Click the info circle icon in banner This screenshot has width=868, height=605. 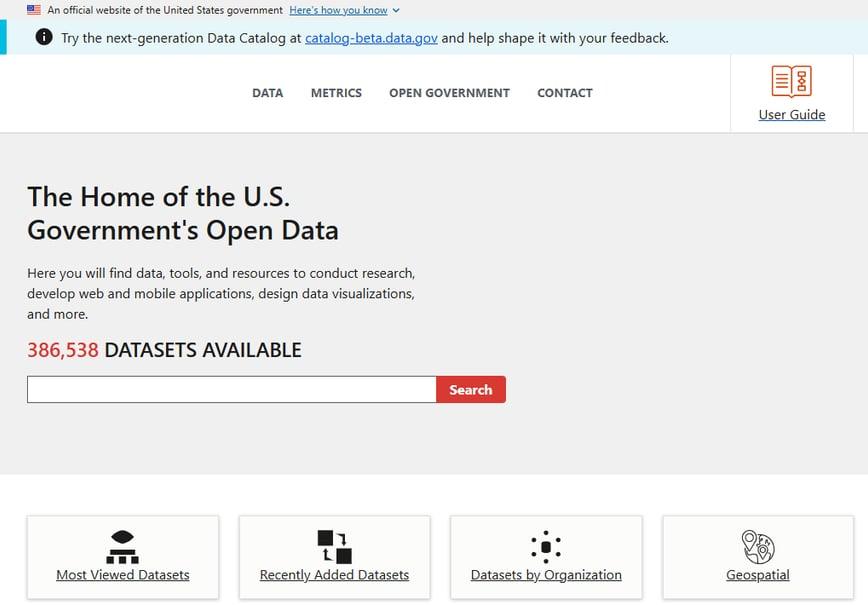(x=43, y=37)
